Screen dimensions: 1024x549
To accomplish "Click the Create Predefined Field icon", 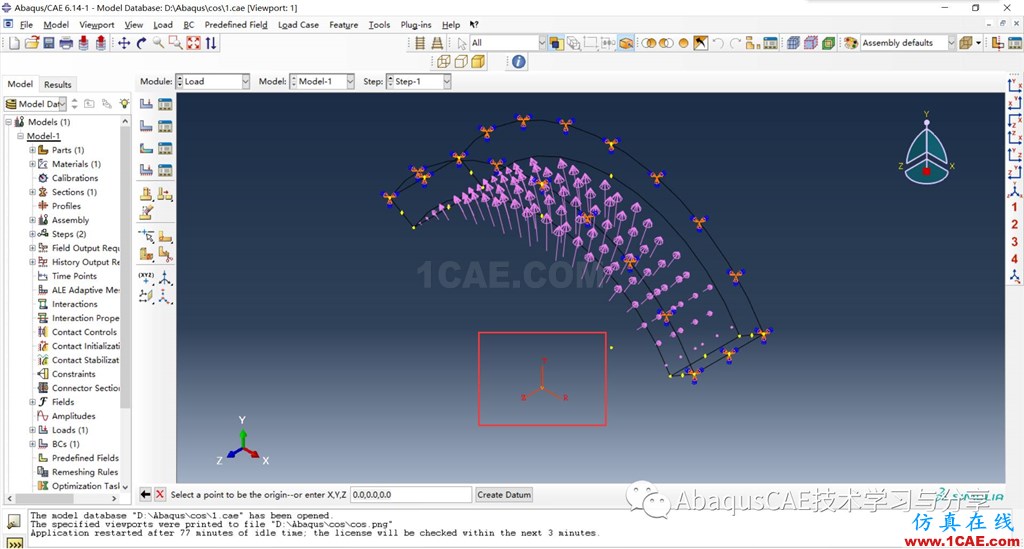I will click(x=146, y=148).
